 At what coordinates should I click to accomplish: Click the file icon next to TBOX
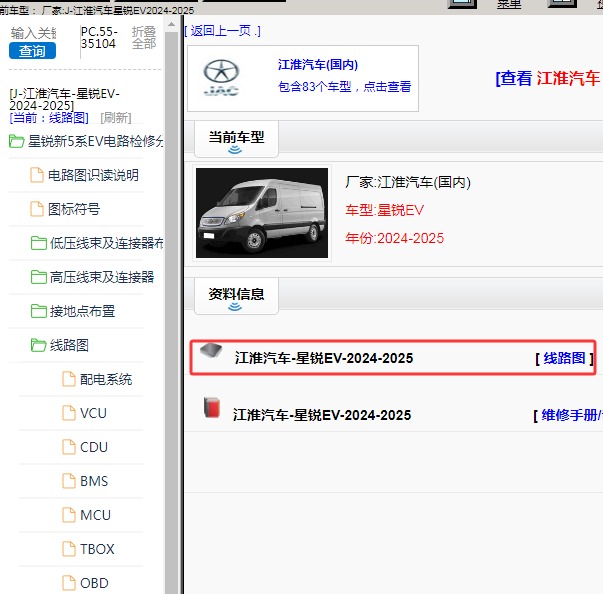click(x=69, y=549)
